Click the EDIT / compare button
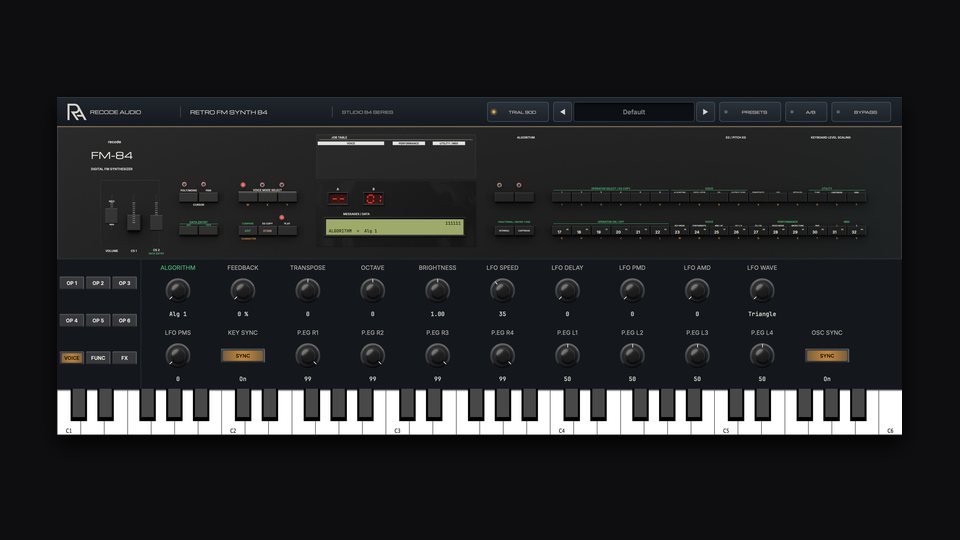This screenshot has width=960, height=540. (248, 230)
